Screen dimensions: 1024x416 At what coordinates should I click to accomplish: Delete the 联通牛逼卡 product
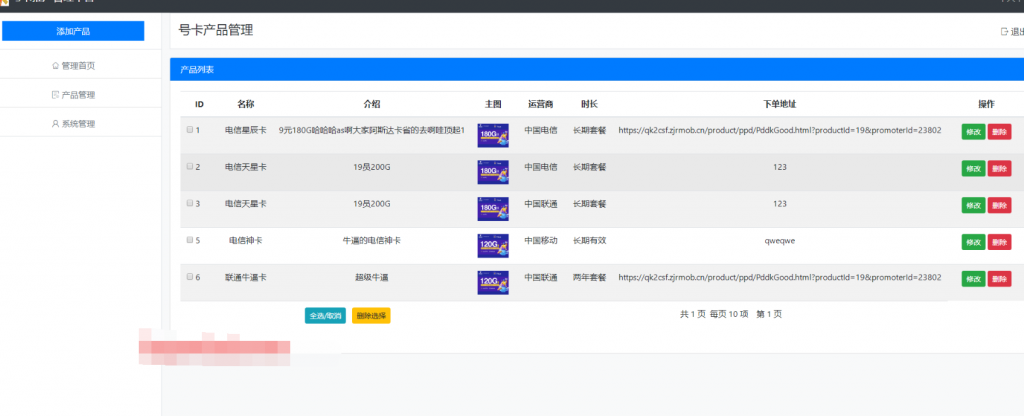(x=999, y=279)
